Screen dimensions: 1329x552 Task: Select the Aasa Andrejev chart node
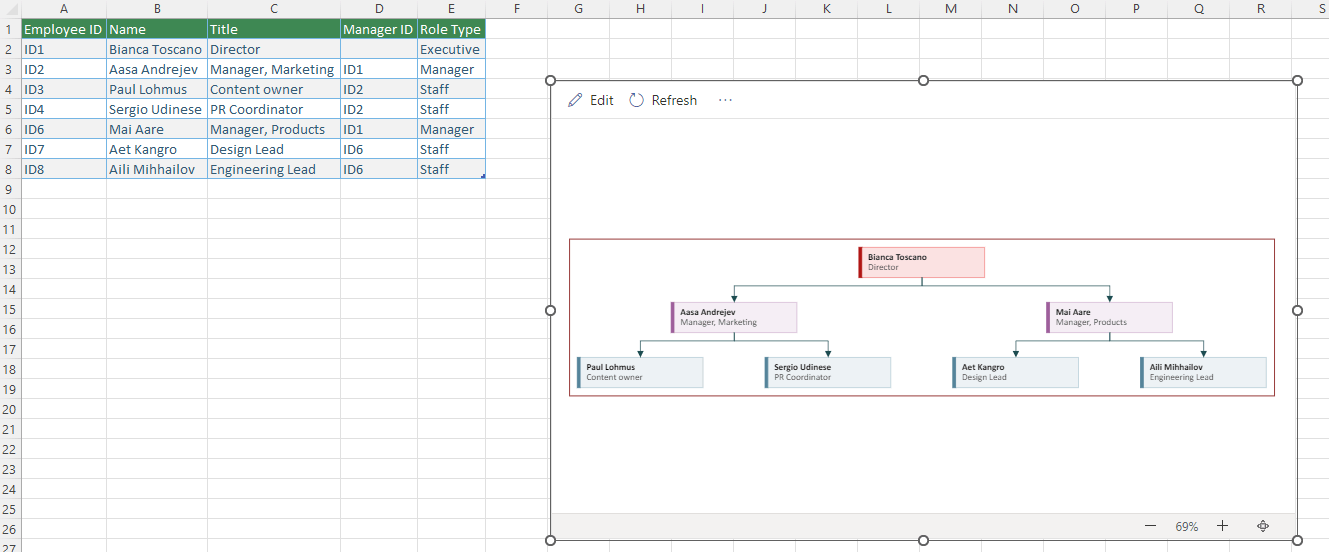coord(733,317)
